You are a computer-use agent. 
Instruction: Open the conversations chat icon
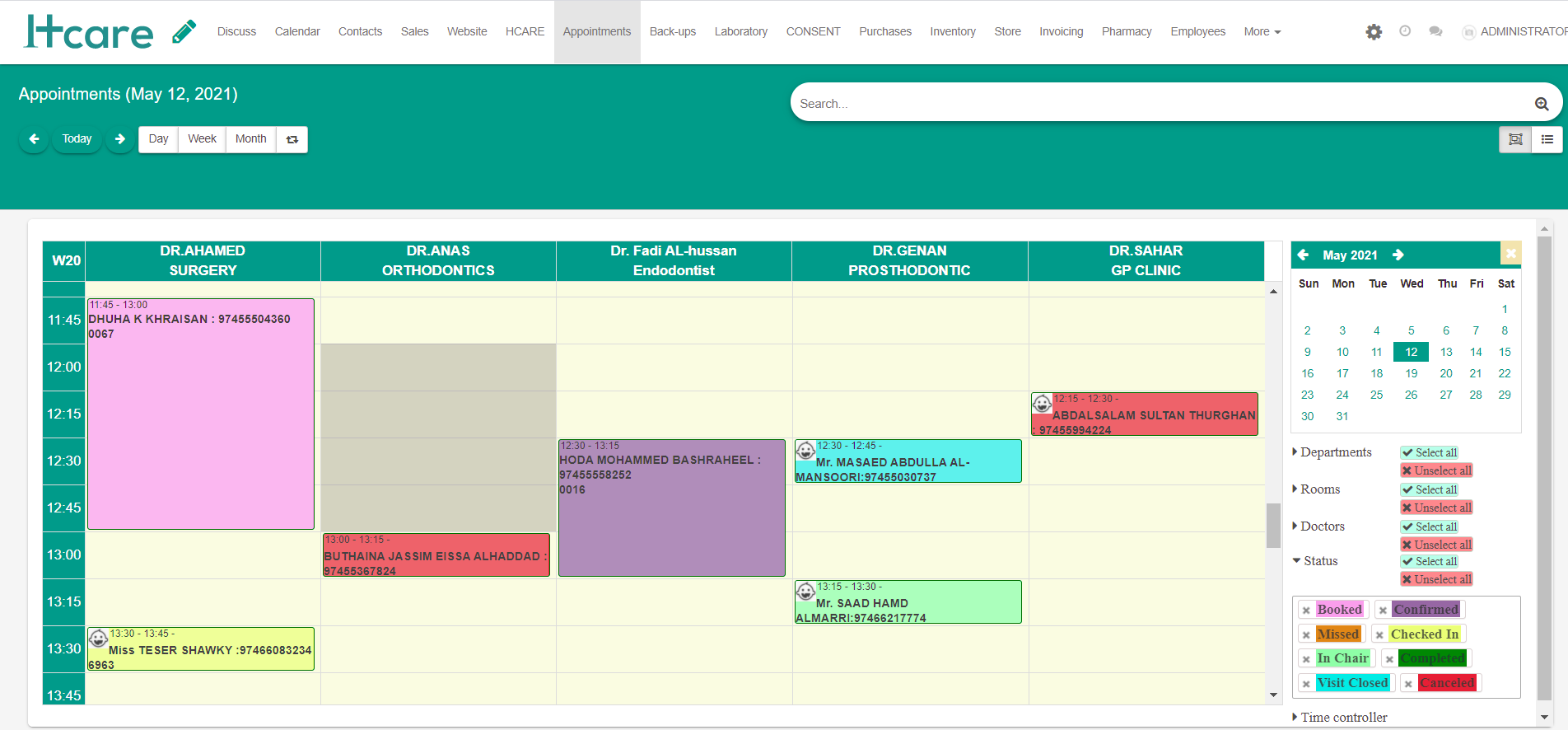coord(1435,31)
